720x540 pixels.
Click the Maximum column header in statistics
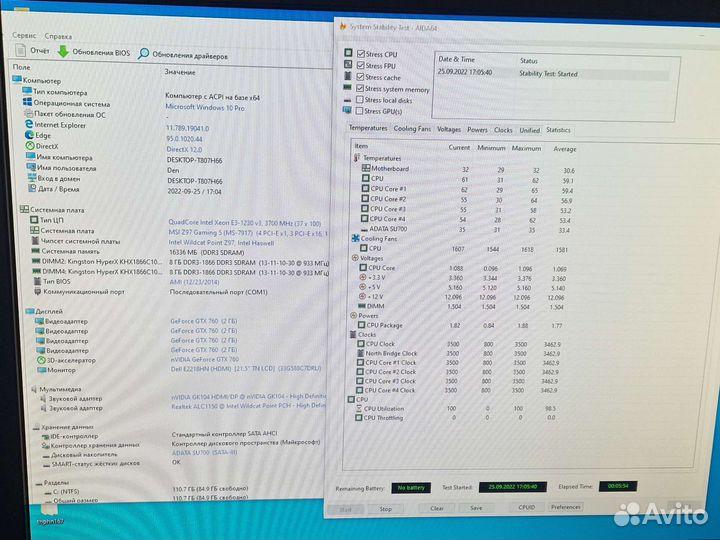point(526,148)
